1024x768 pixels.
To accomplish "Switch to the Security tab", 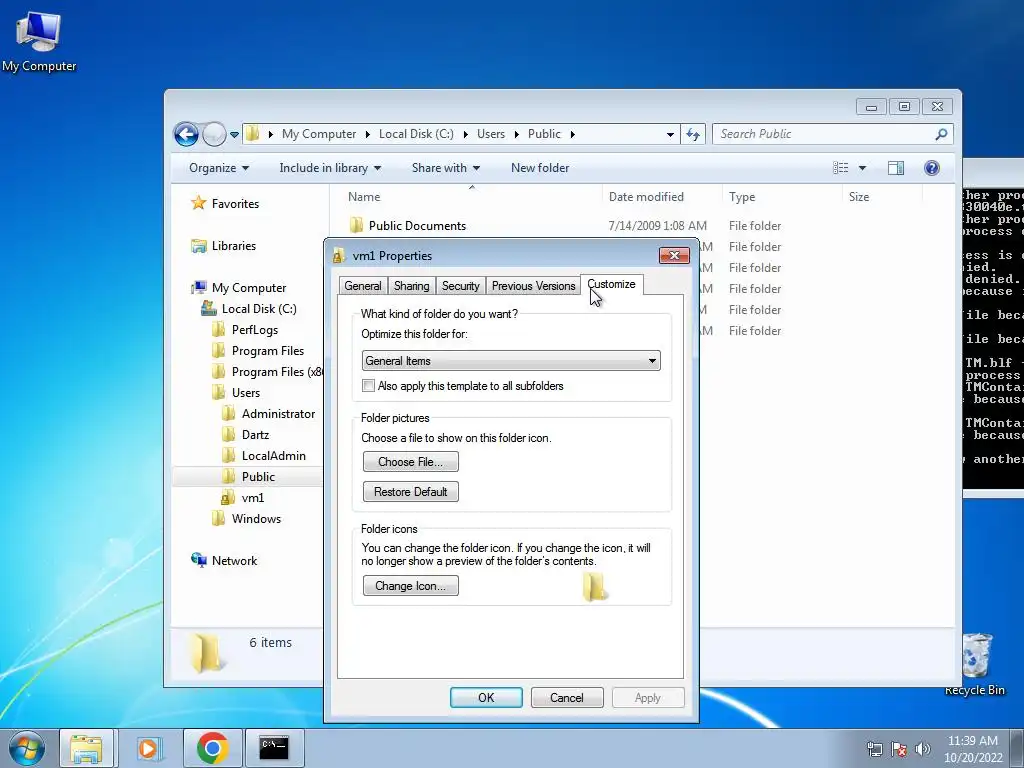I will click(460, 286).
